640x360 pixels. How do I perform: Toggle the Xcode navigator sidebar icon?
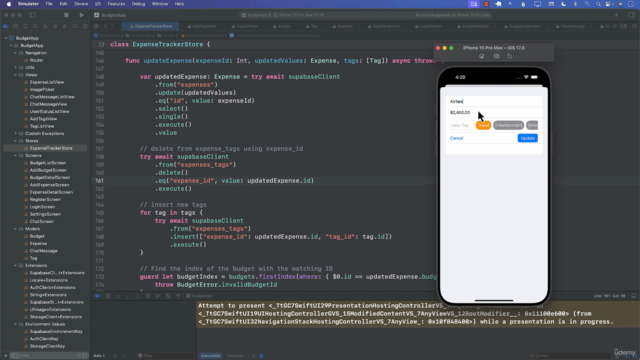click(32, 15)
